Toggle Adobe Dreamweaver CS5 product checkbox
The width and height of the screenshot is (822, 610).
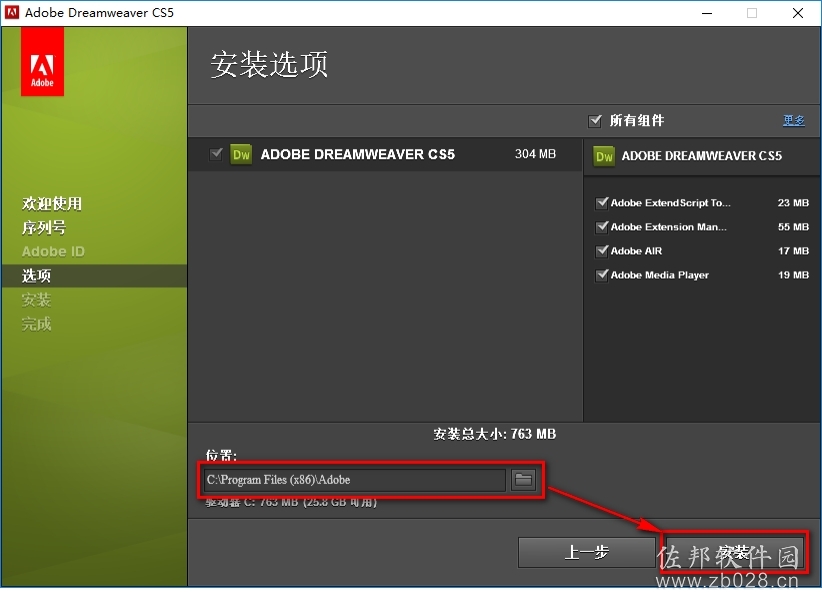(216, 154)
